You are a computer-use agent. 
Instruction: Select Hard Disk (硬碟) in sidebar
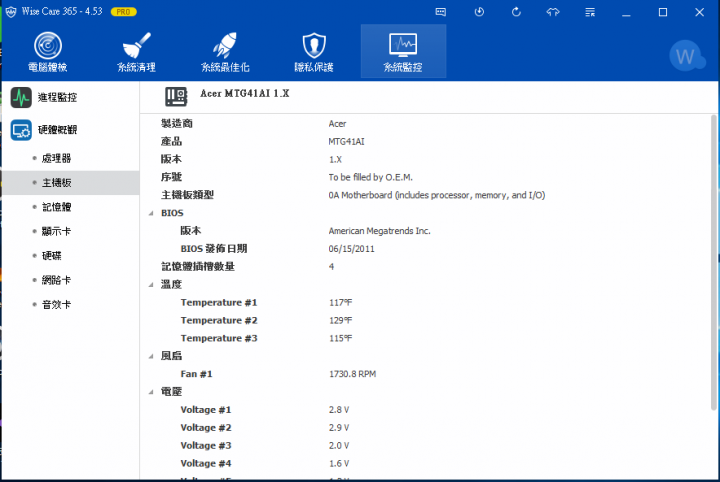51,256
